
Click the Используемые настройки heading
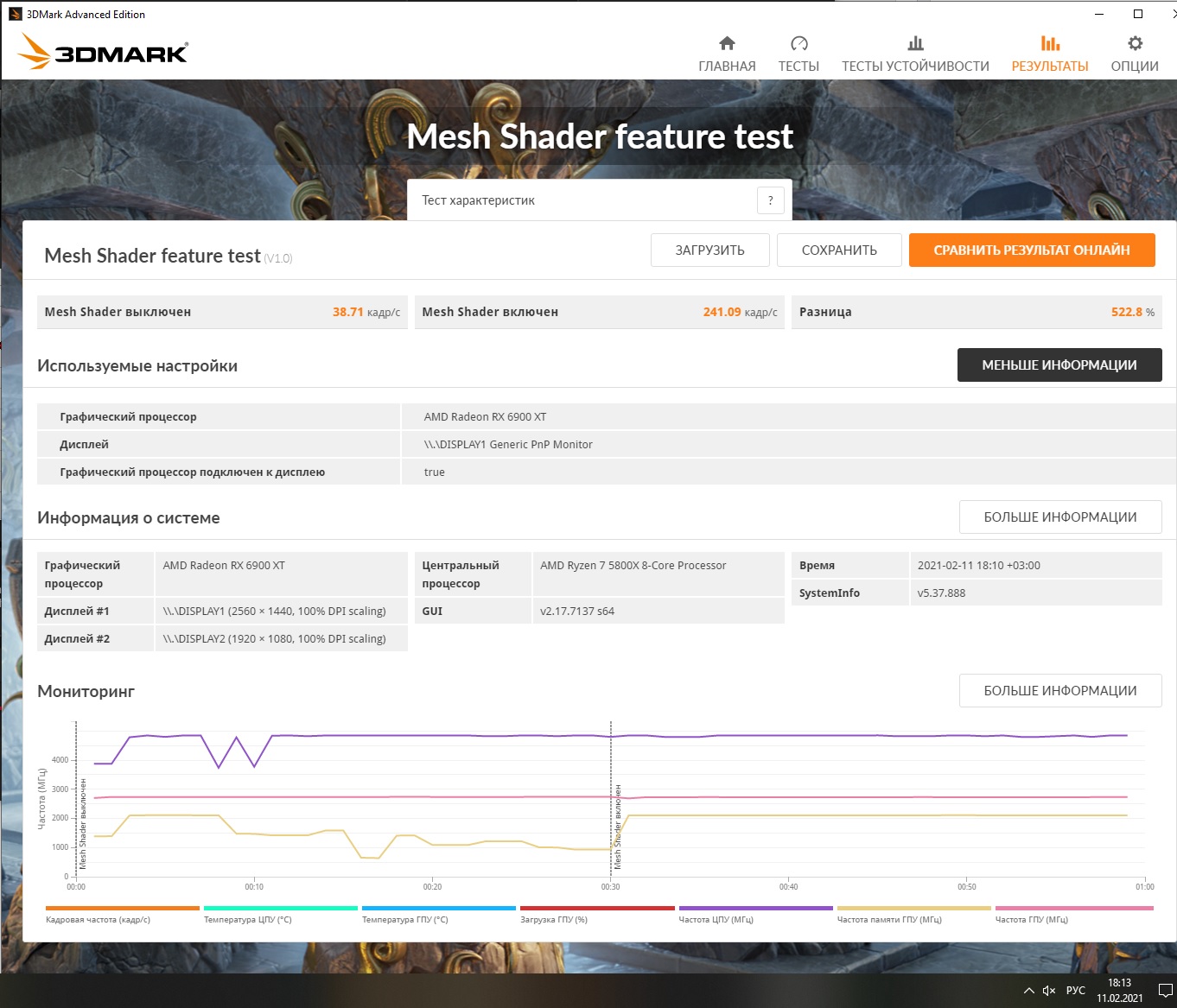pos(137,365)
